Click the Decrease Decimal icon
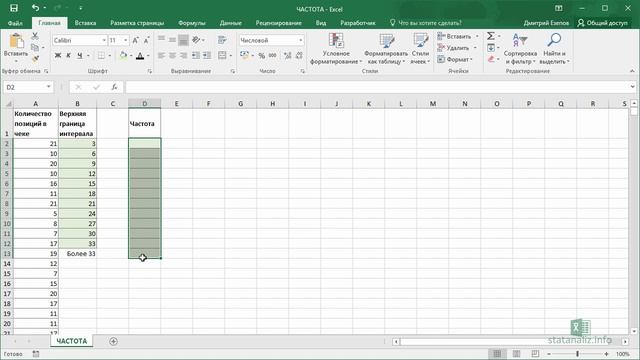Screen dimensions: 640x360 pos(299,56)
